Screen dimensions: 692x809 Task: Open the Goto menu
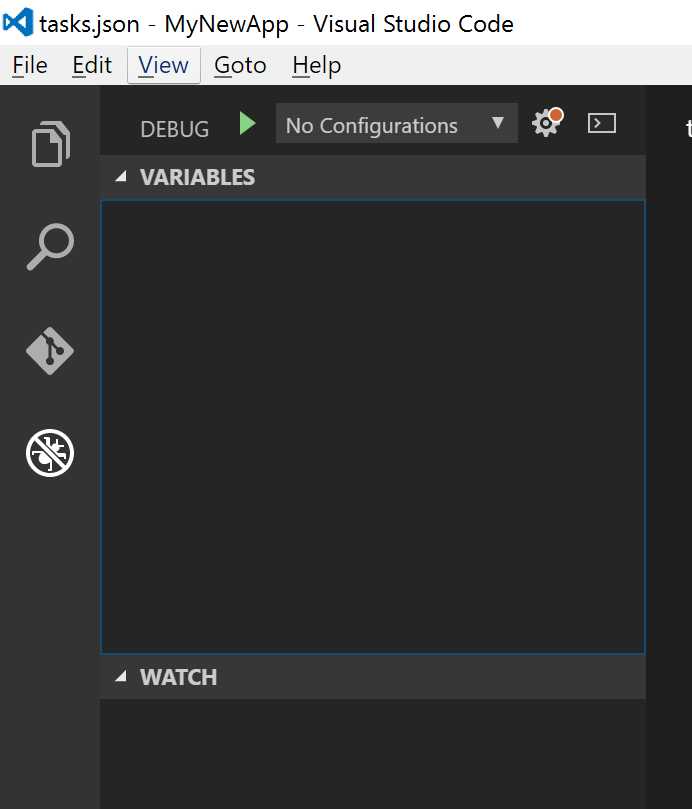[240, 65]
